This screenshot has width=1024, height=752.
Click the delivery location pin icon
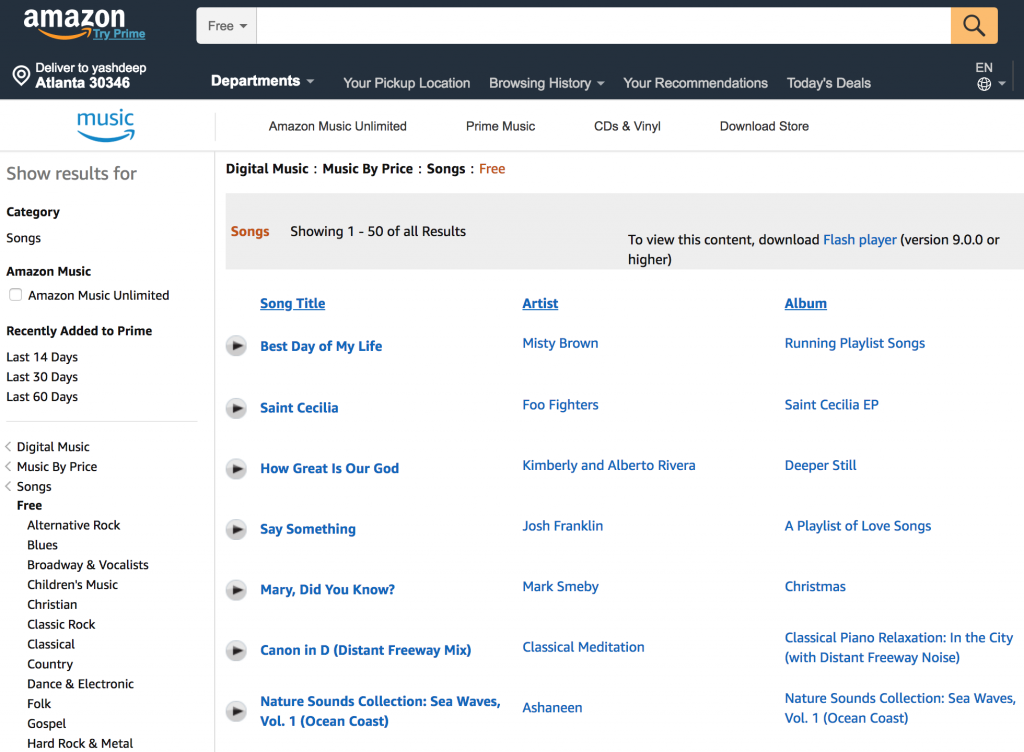click(x=21, y=76)
